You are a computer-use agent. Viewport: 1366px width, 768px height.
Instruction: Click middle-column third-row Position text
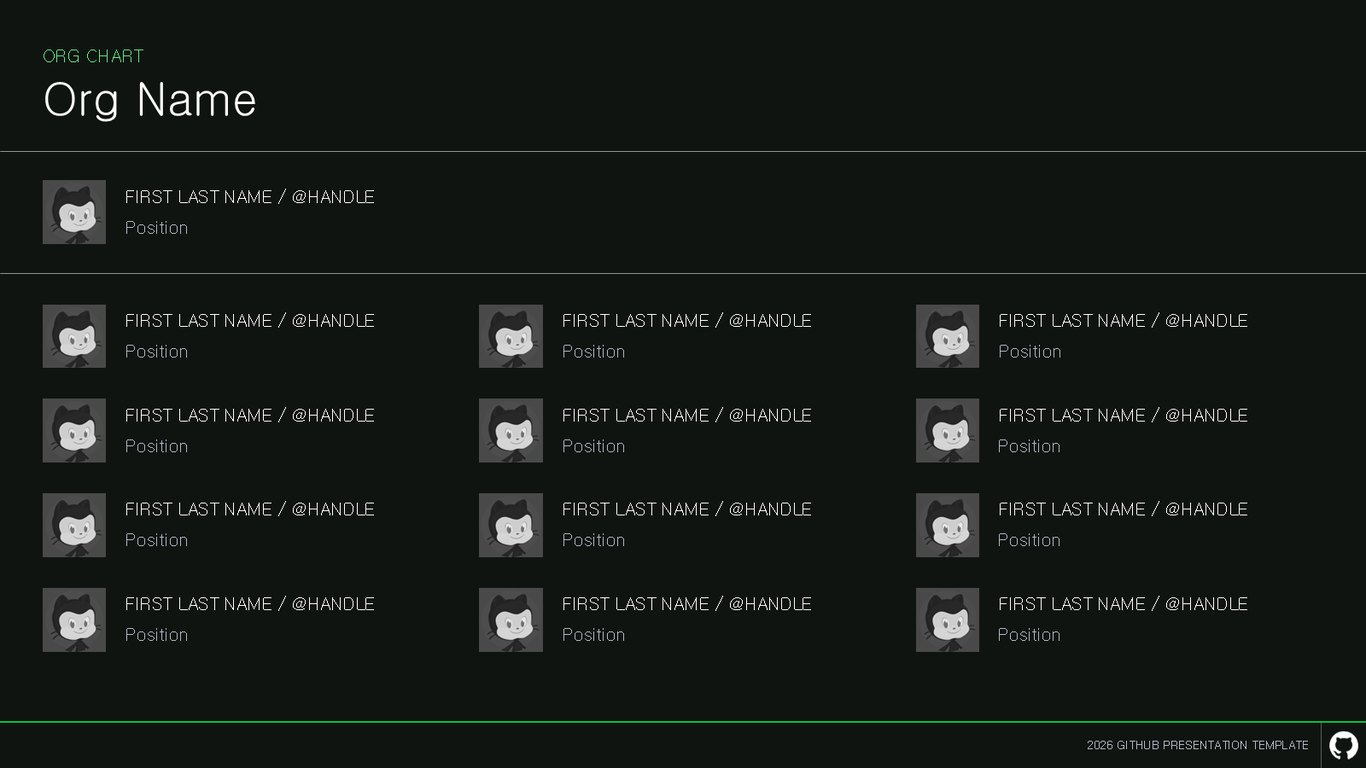pos(593,540)
